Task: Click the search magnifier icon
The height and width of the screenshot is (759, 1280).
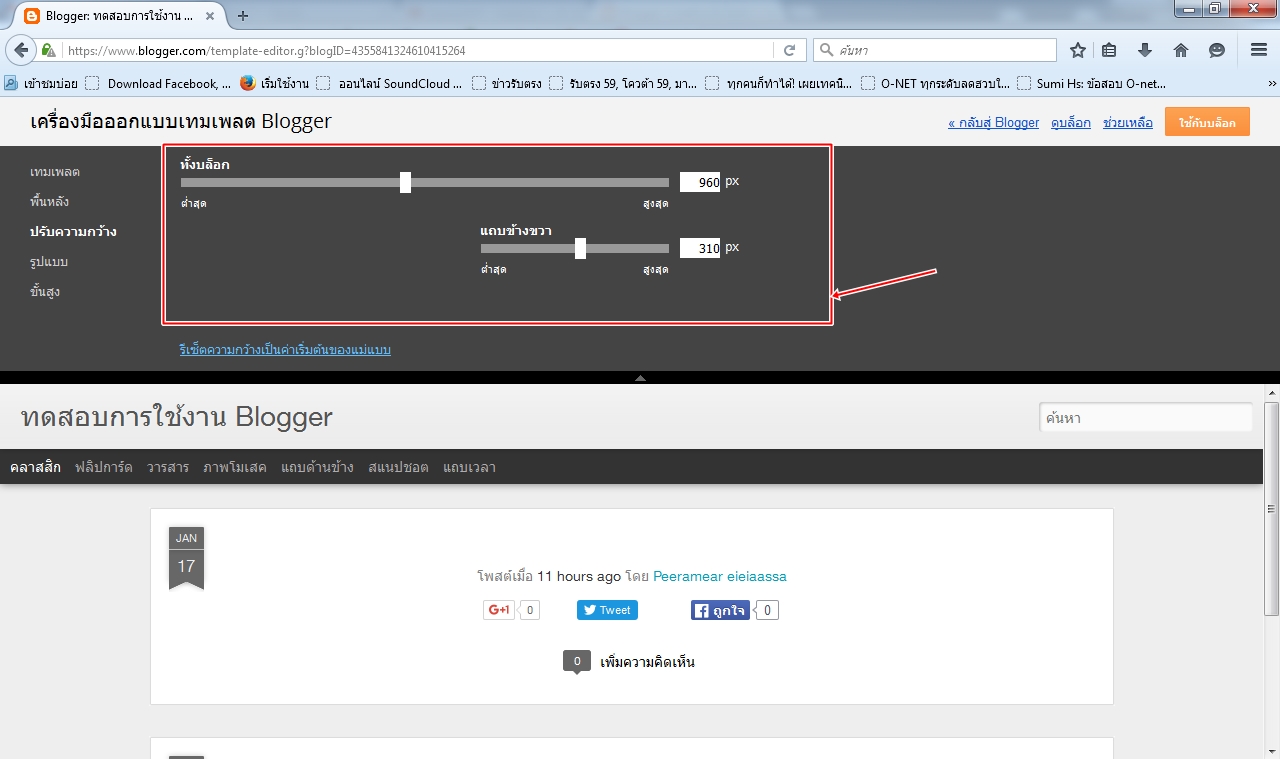Action: point(827,50)
